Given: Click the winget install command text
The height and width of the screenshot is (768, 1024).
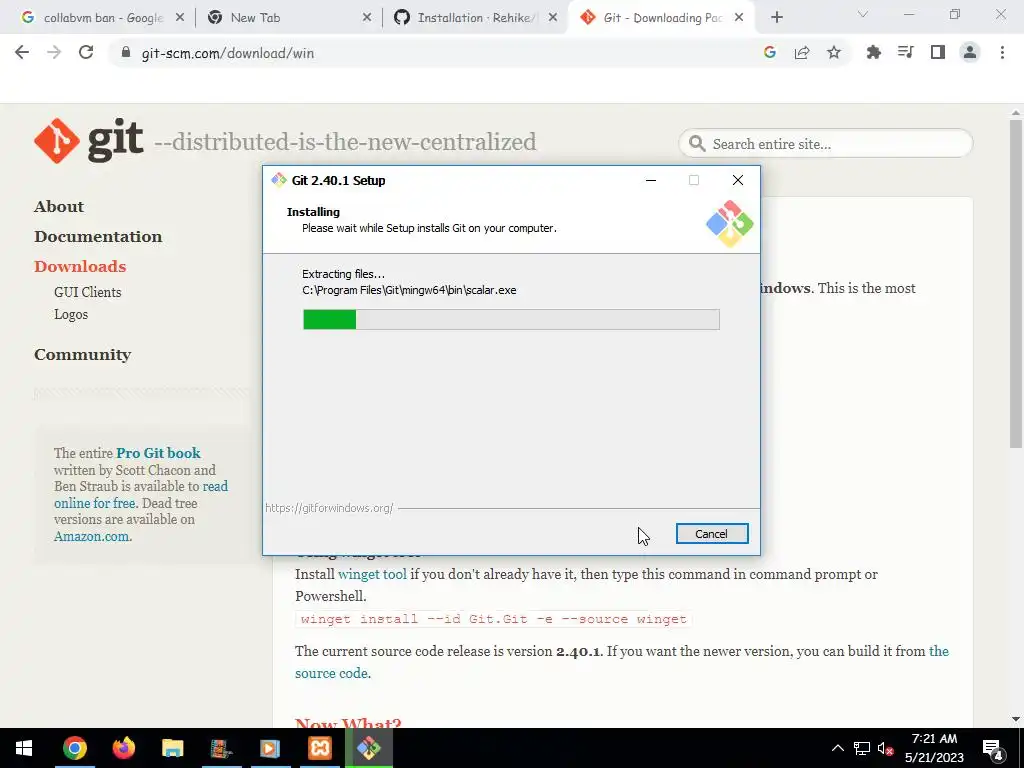Looking at the screenshot, I should click(494, 619).
